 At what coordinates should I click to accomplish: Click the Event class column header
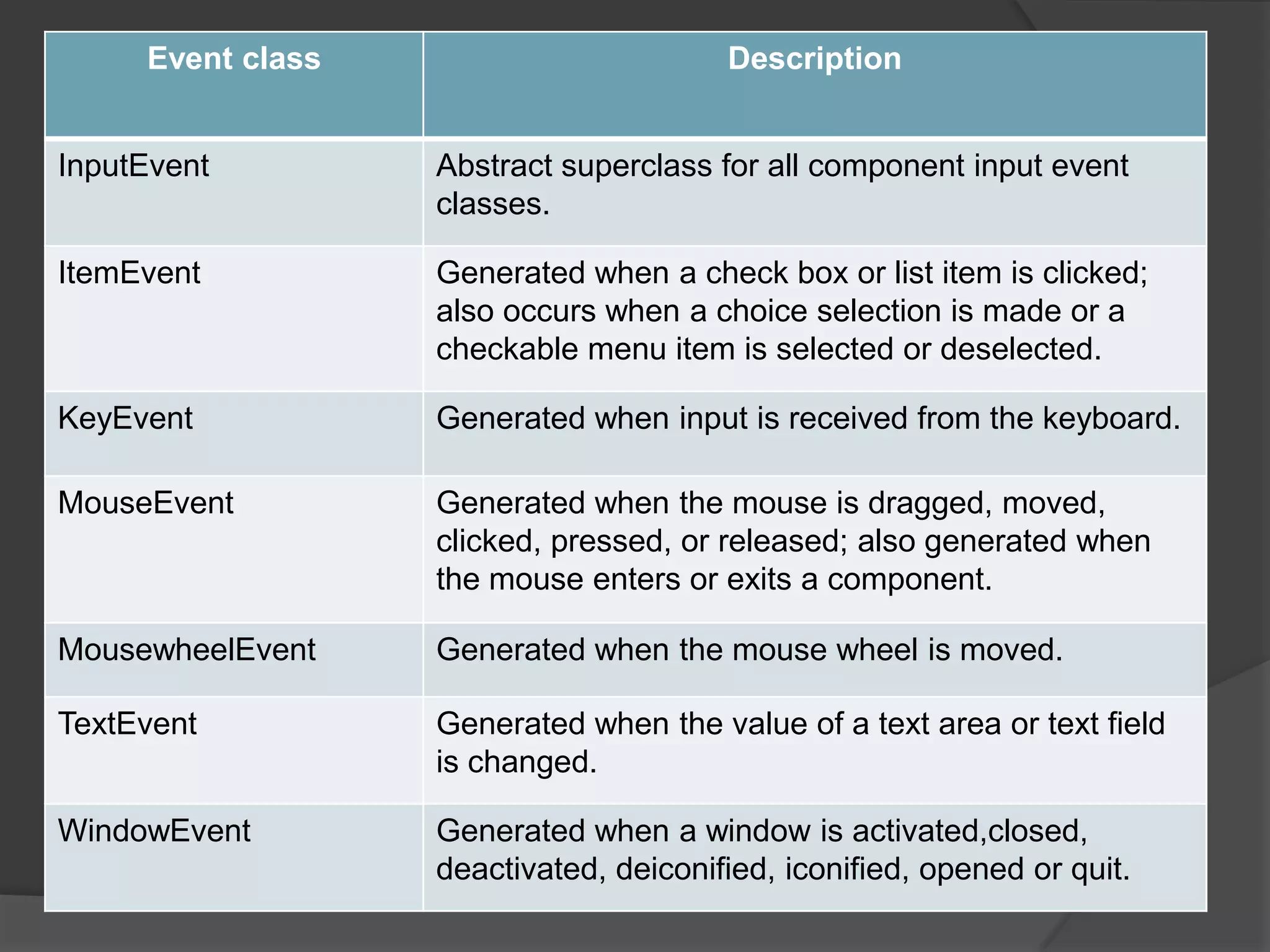234,59
